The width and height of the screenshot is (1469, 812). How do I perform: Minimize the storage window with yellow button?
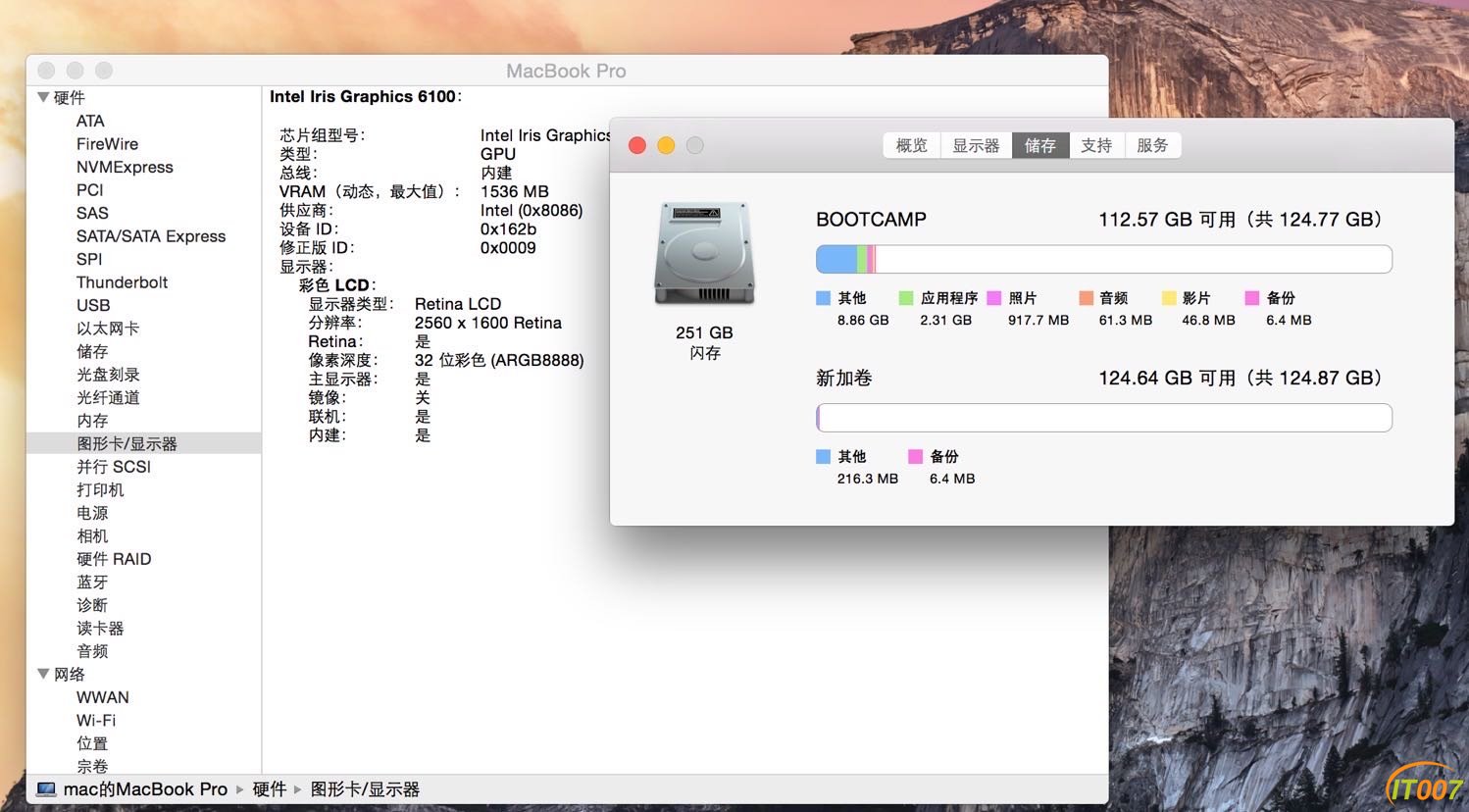666,145
